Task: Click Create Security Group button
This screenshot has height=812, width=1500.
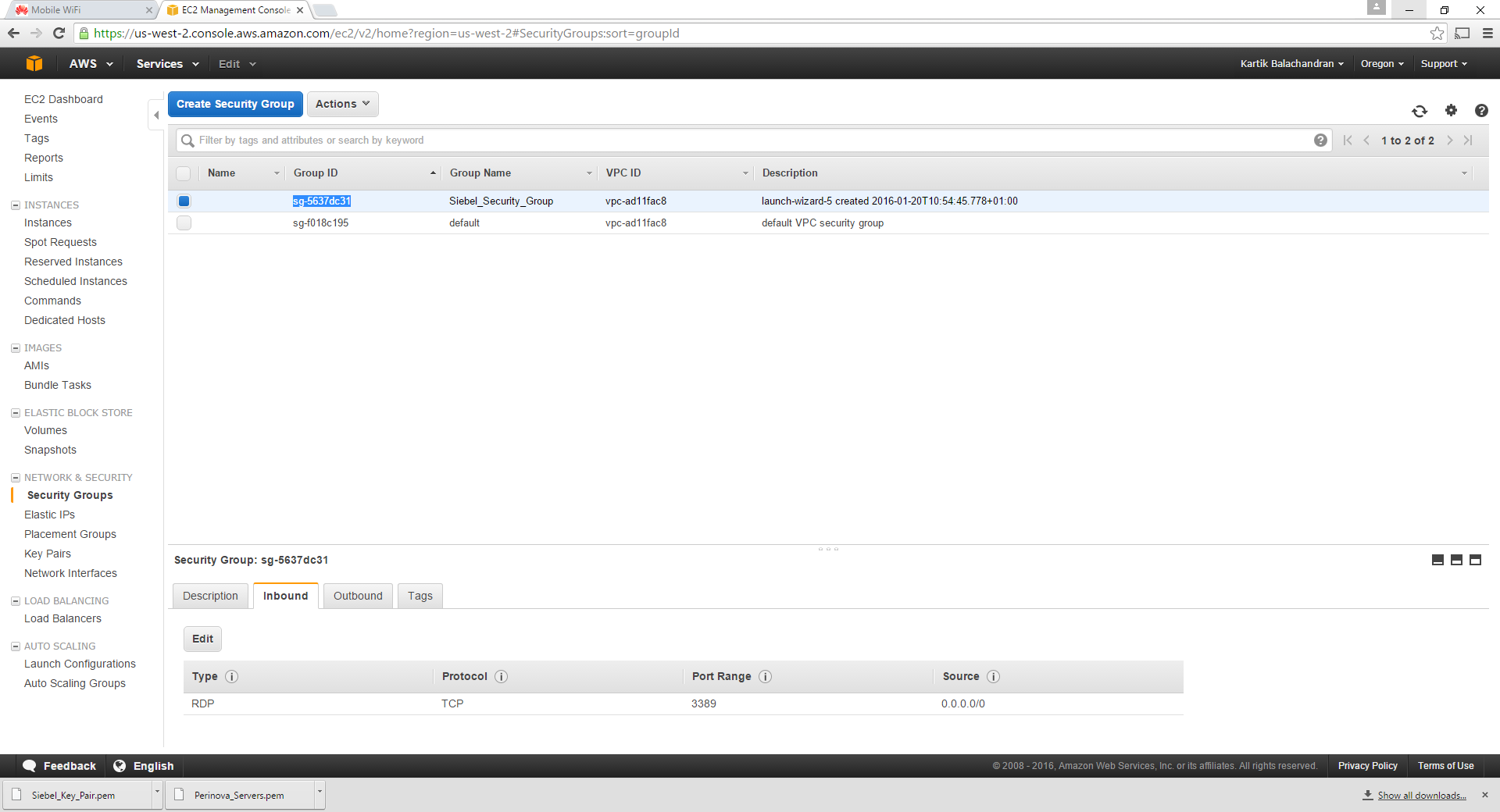Action: pyautogui.click(x=235, y=104)
